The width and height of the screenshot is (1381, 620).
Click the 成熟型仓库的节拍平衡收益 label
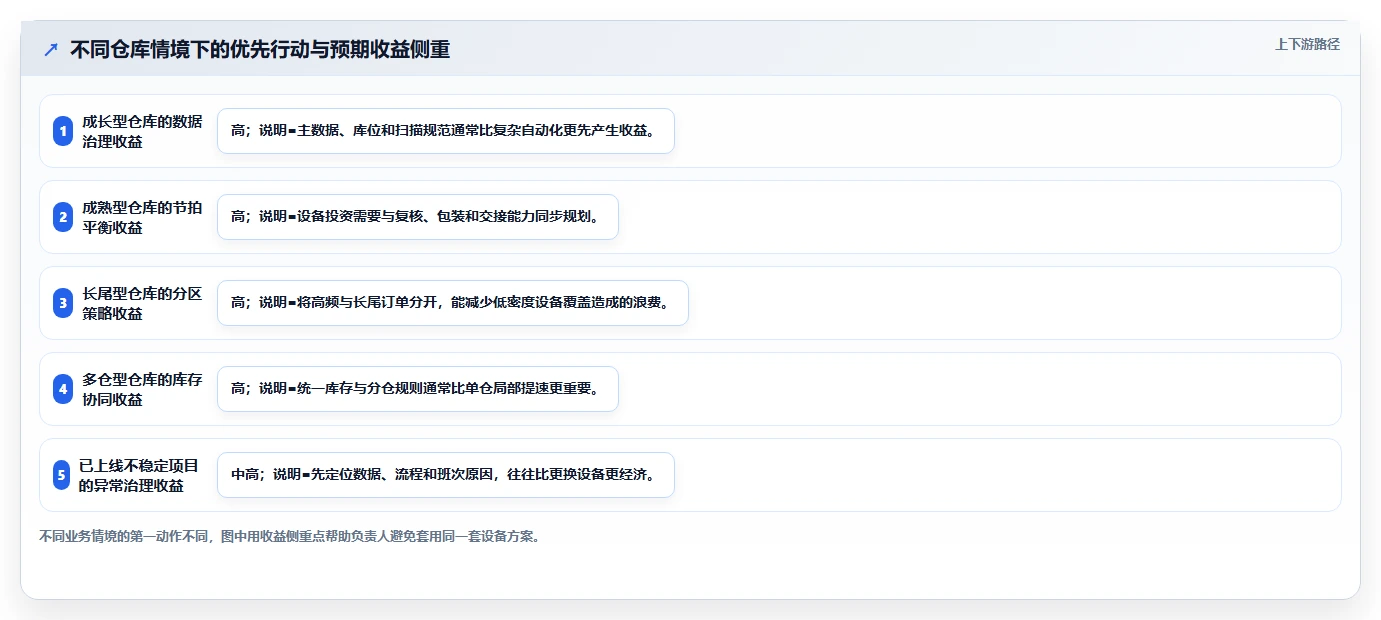142,217
